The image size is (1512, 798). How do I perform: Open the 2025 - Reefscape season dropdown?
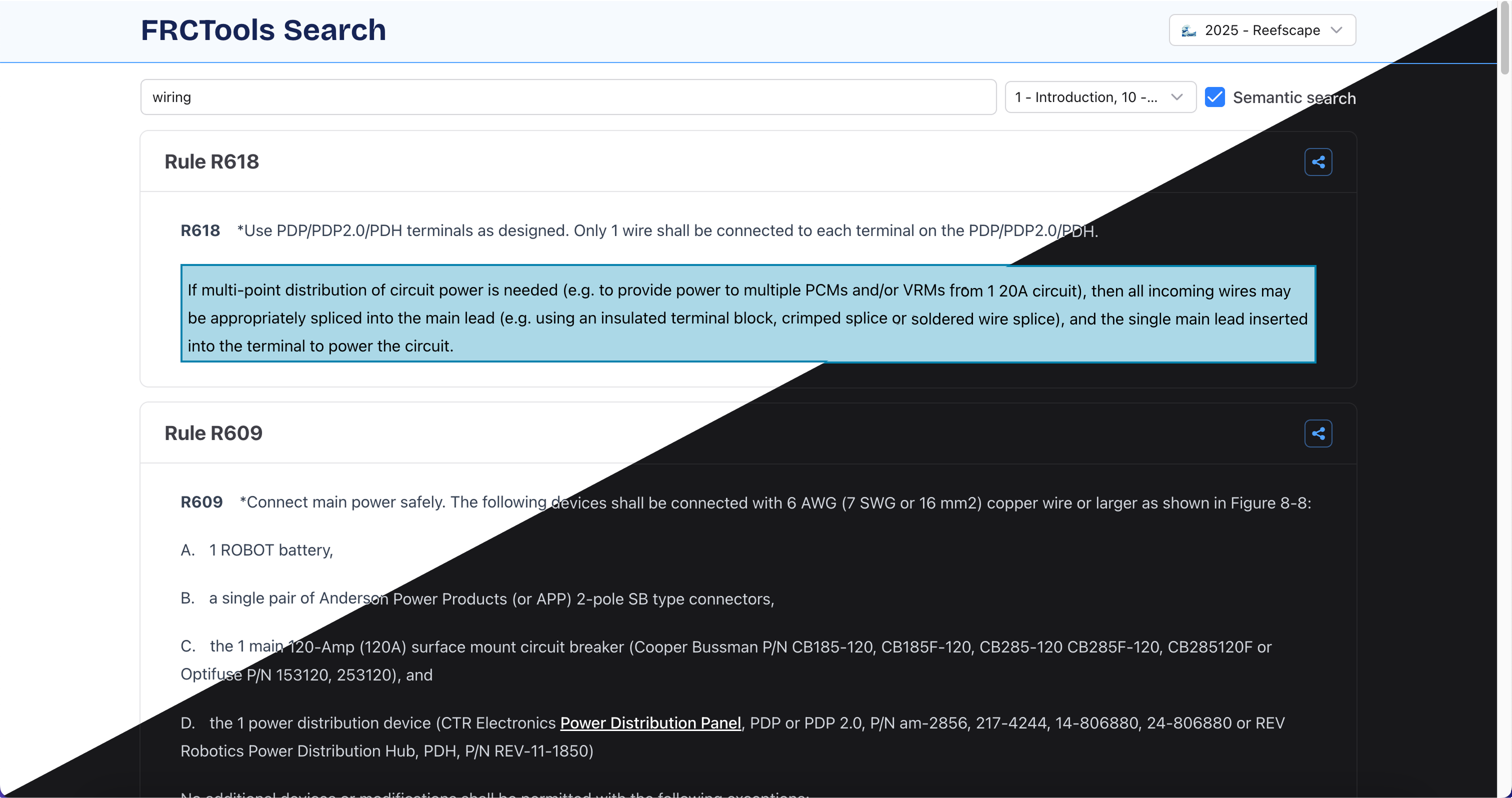tap(1261, 30)
